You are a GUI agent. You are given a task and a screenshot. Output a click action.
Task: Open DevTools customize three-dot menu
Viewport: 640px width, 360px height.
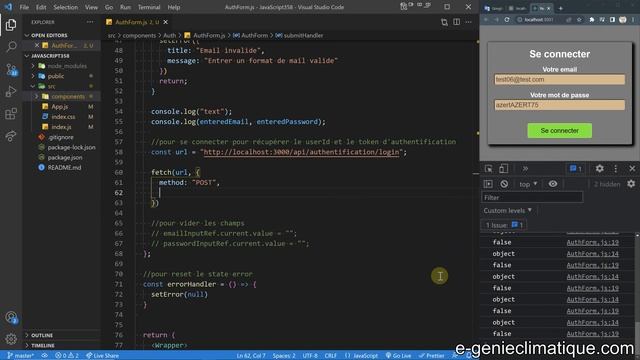616,169
